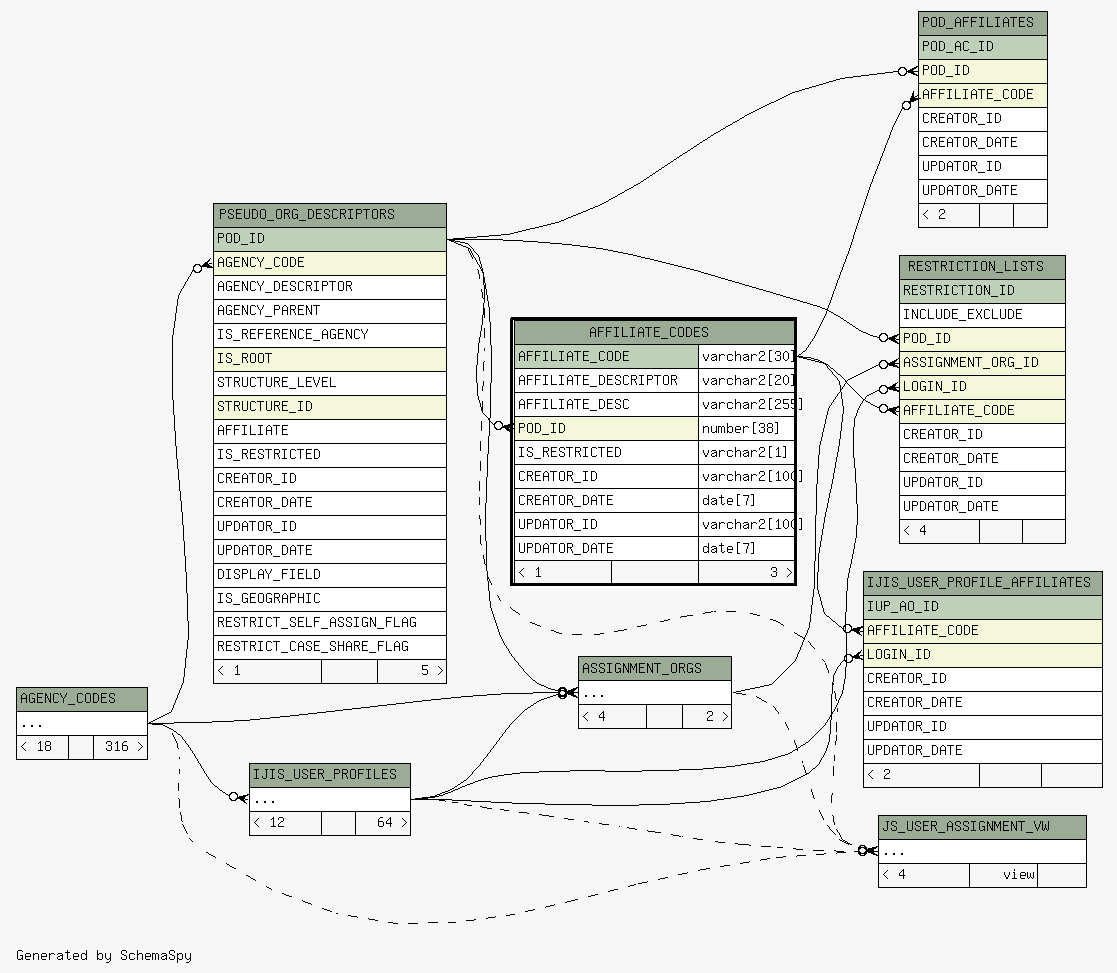Click the Generated by SchemaSpy text
This screenshot has height=973, width=1117.
click(104, 956)
